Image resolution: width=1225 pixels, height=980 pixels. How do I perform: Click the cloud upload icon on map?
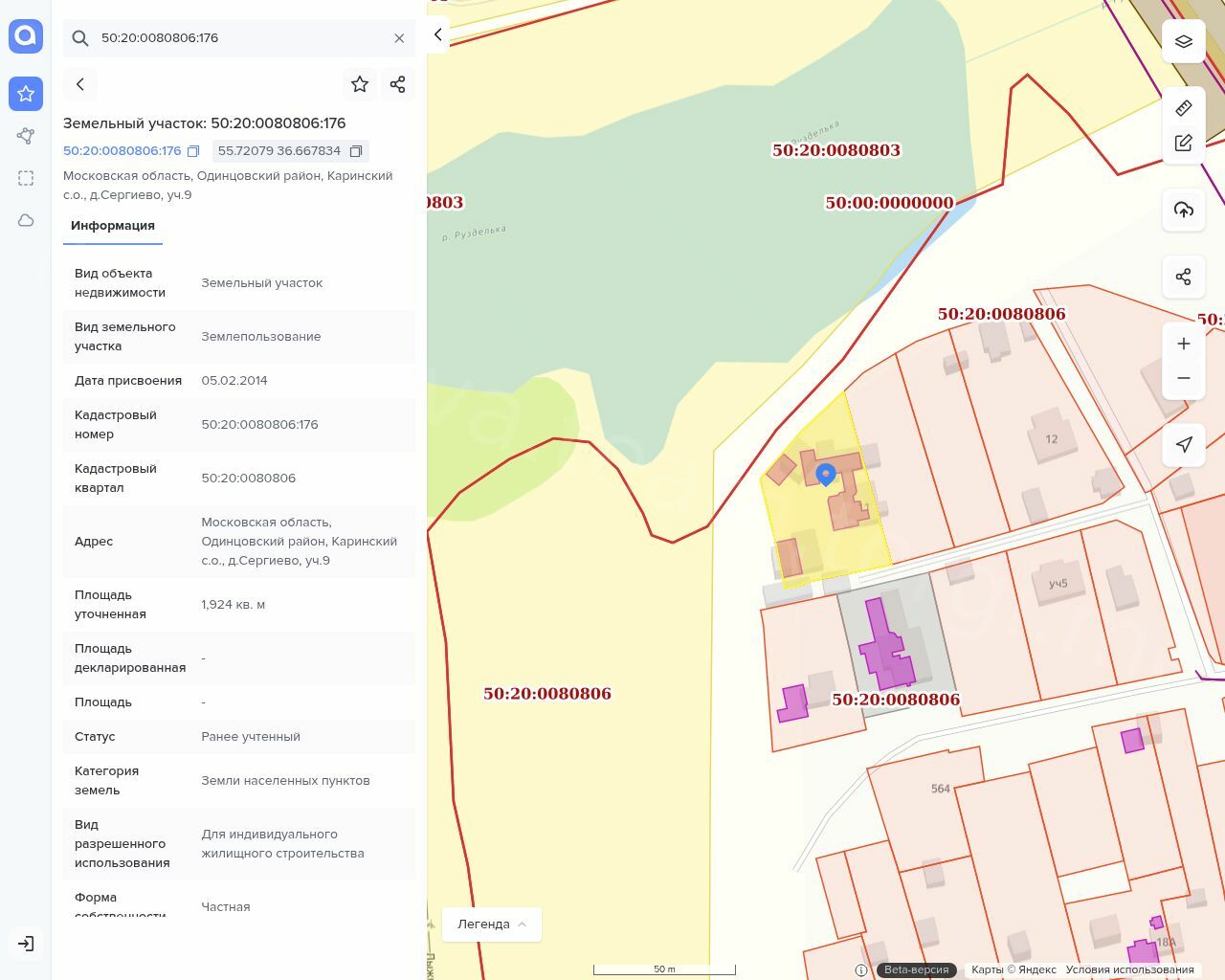(x=1183, y=210)
